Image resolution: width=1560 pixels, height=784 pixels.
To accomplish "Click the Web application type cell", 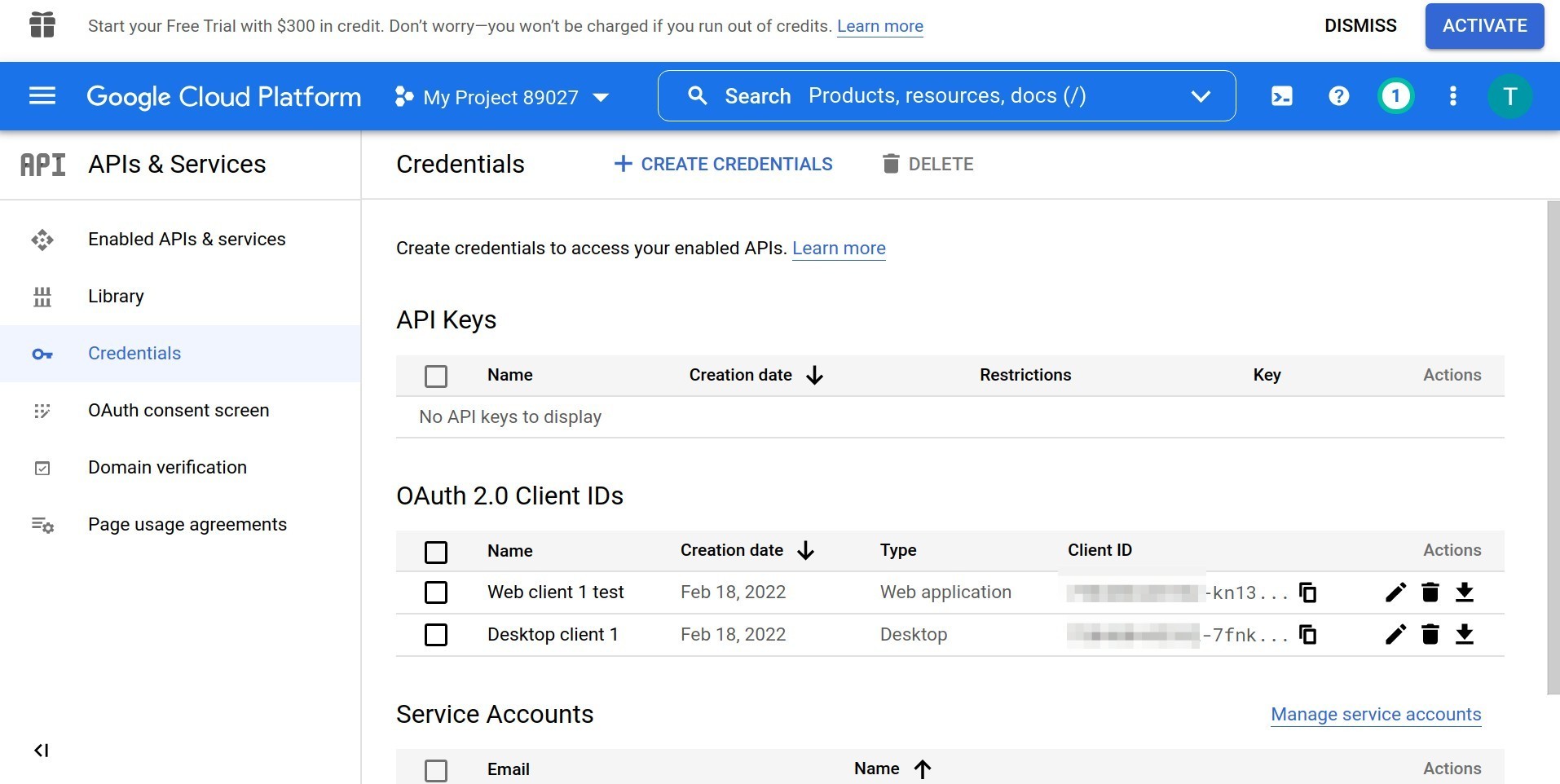I will tap(945, 592).
